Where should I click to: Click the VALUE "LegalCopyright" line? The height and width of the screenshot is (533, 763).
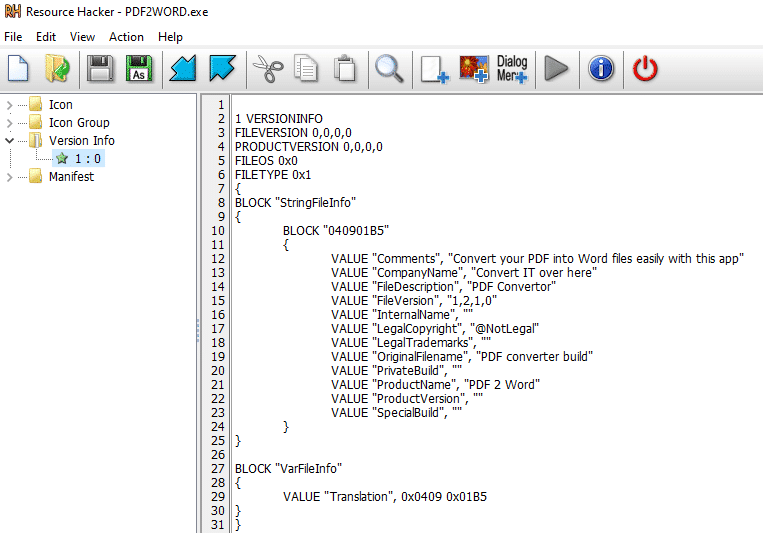click(436, 329)
